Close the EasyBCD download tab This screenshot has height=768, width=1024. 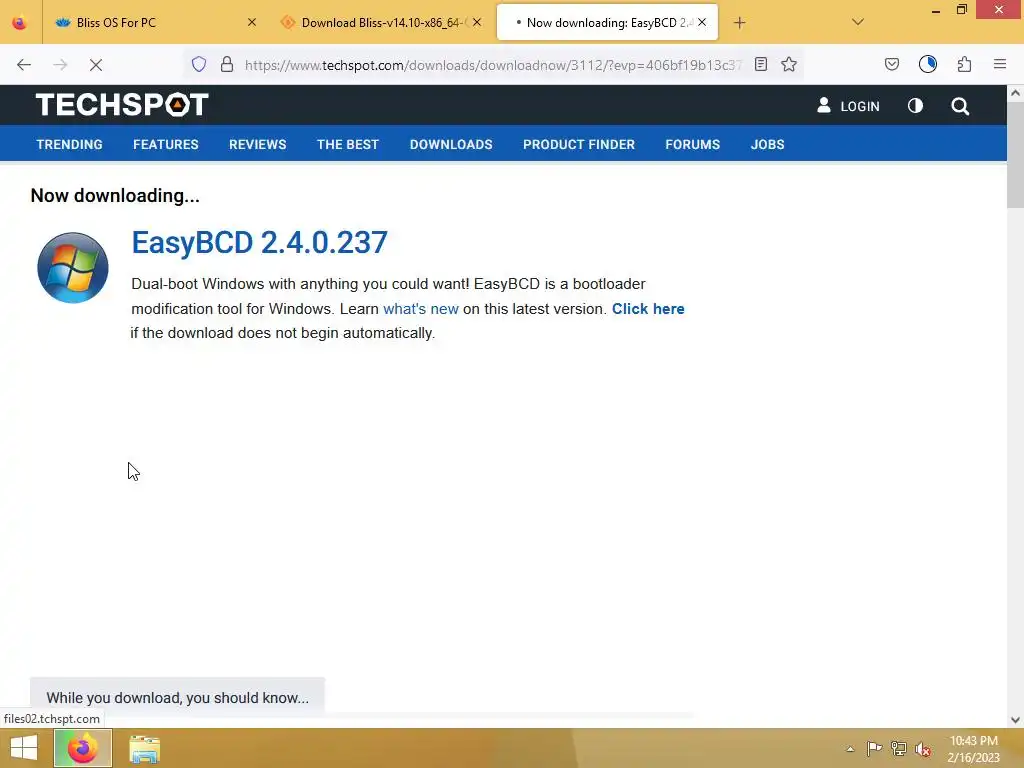[702, 22]
